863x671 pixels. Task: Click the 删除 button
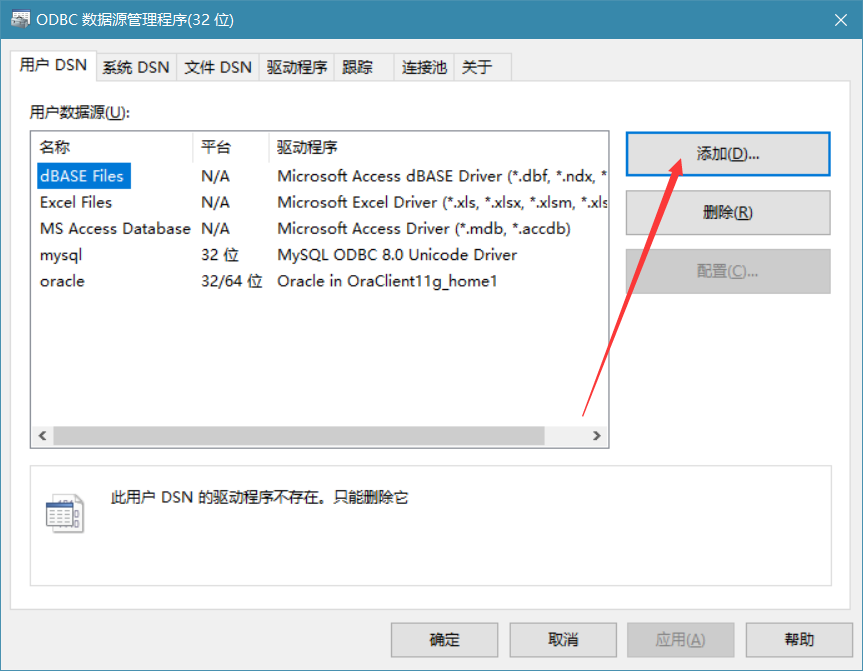coord(727,213)
